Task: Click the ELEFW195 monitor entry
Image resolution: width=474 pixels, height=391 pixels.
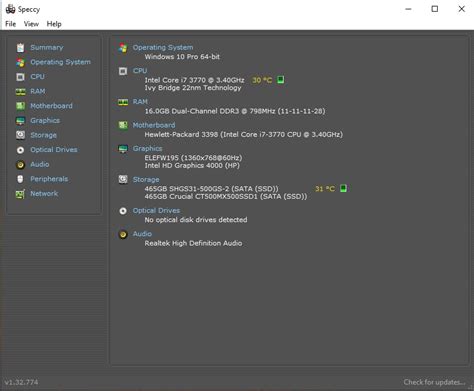Action: click(193, 158)
